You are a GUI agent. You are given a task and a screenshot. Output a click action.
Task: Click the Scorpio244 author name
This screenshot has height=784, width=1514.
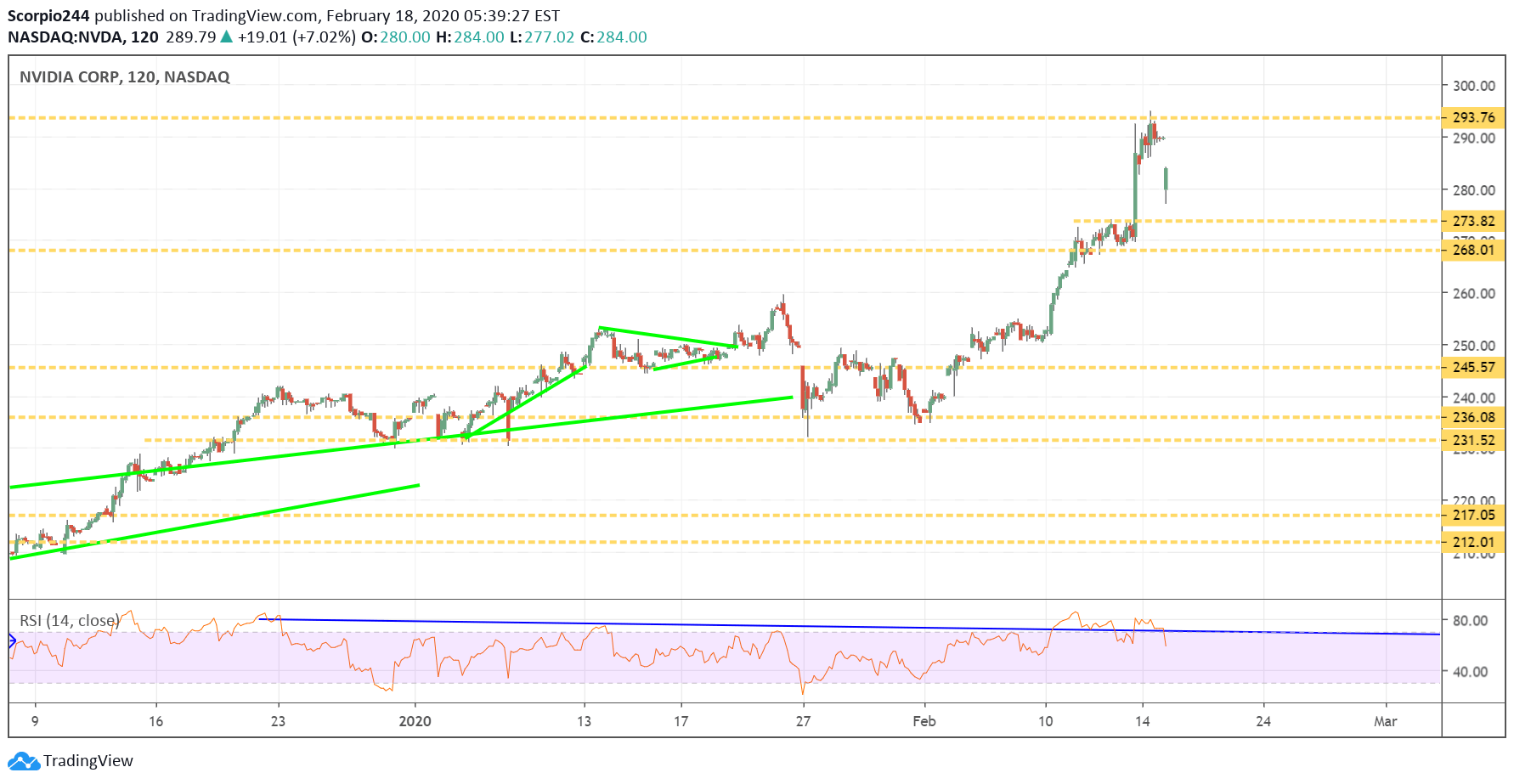48,16
